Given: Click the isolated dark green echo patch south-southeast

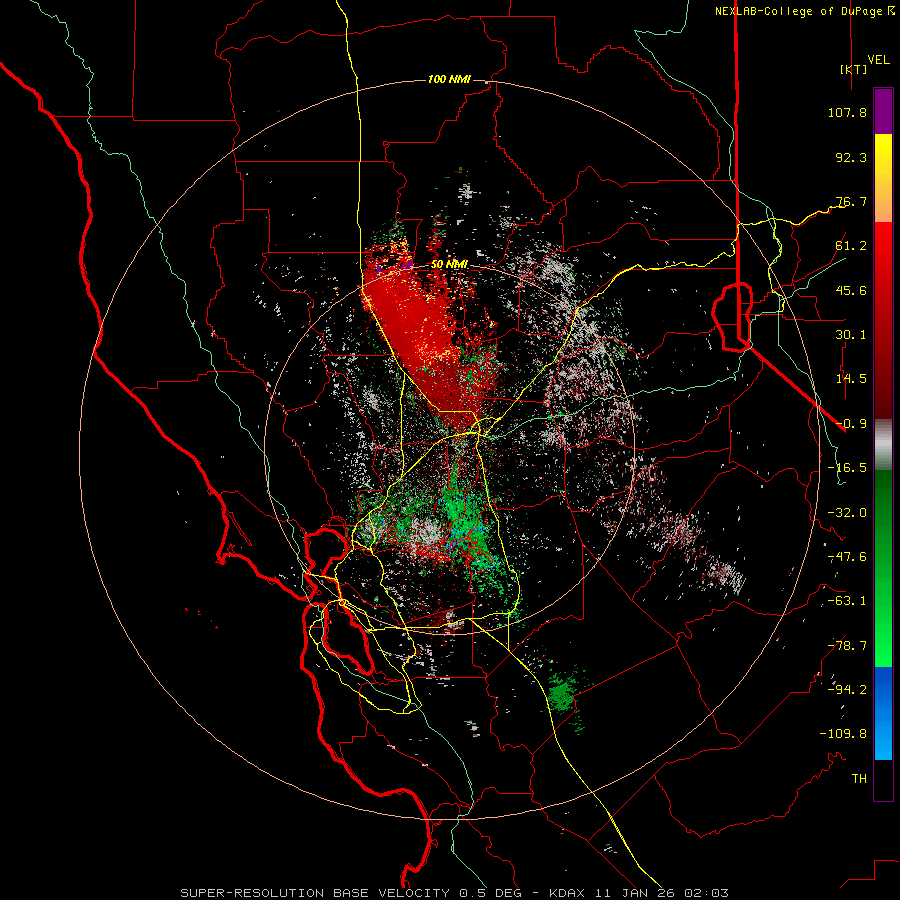Looking at the screenshot, I should (563, 694).
